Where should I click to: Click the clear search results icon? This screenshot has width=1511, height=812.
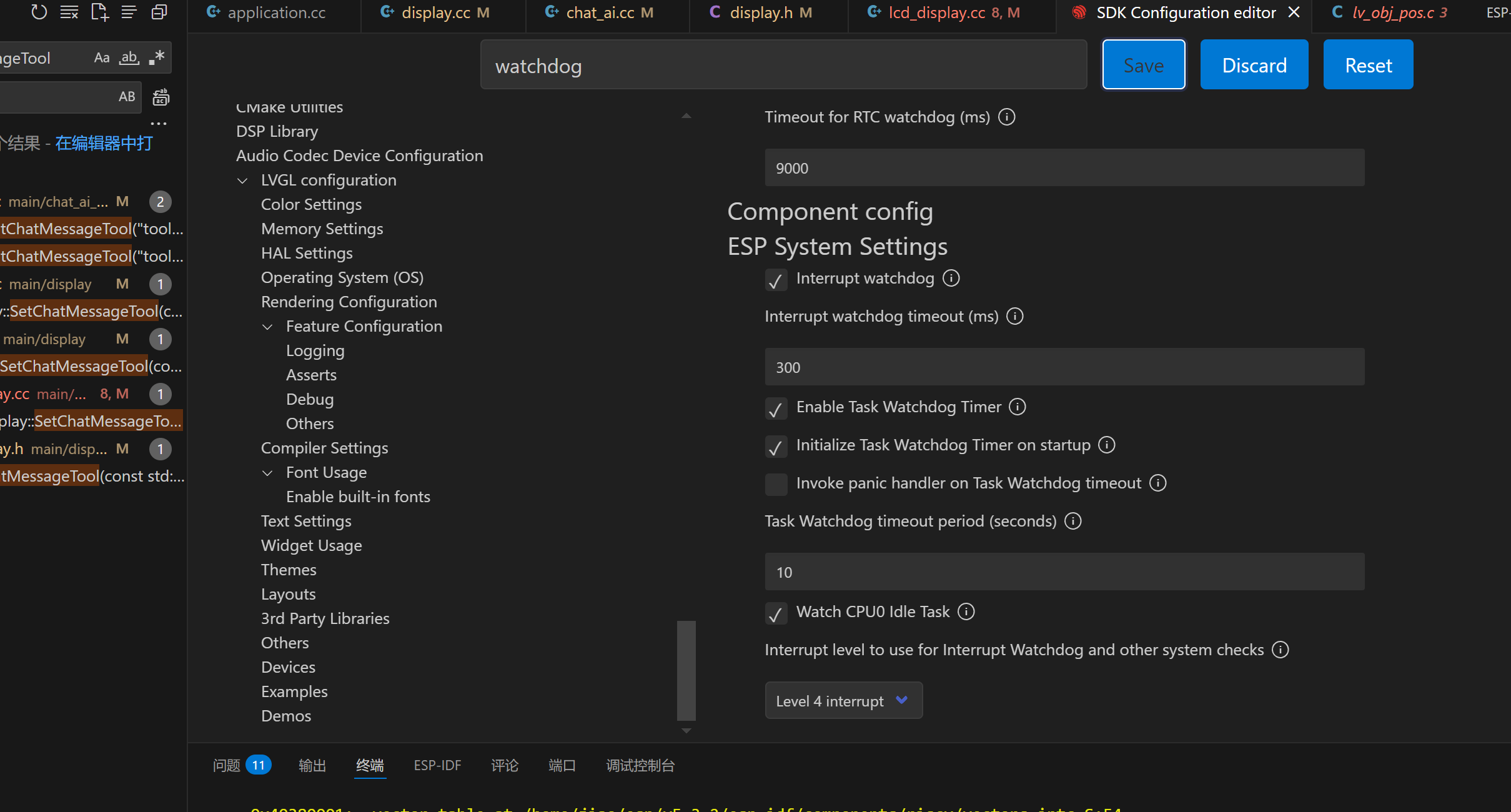coord(69,12)
